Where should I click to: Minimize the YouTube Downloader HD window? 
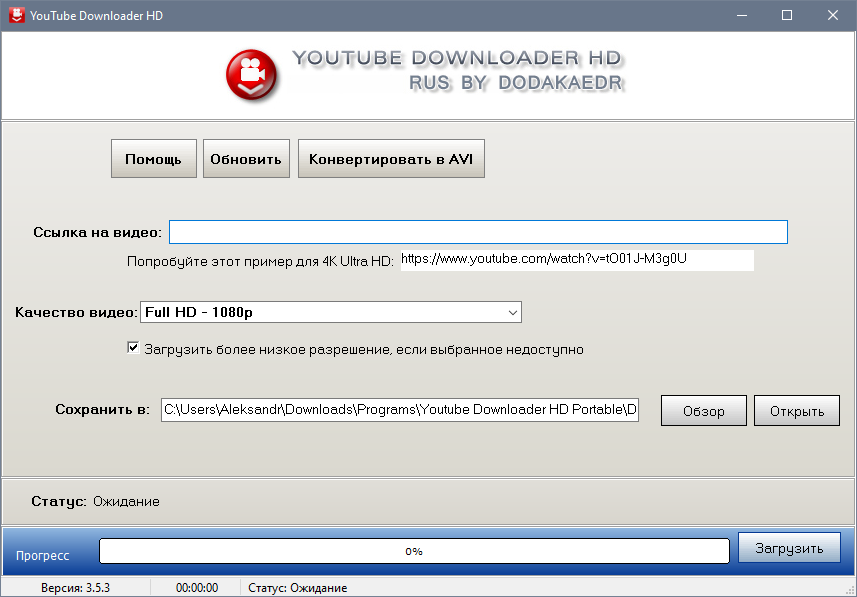[x=741, y=15]
